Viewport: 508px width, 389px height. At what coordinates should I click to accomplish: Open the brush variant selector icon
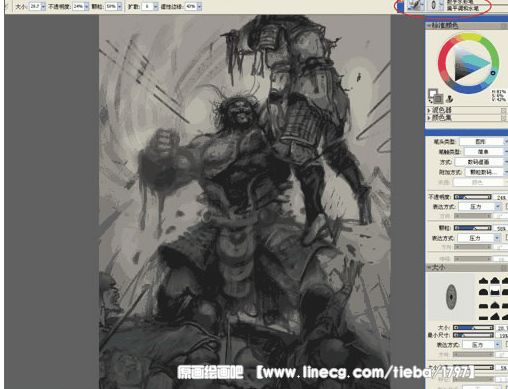point(433,5)
